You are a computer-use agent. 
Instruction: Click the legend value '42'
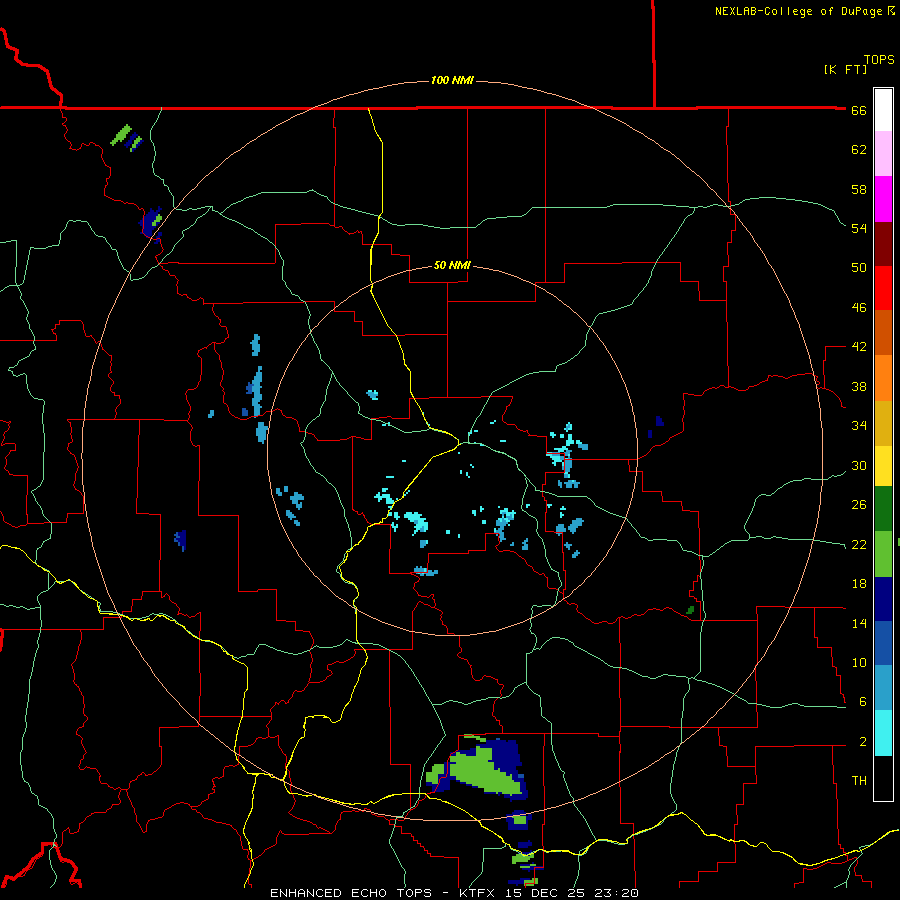tap(859, 347)
